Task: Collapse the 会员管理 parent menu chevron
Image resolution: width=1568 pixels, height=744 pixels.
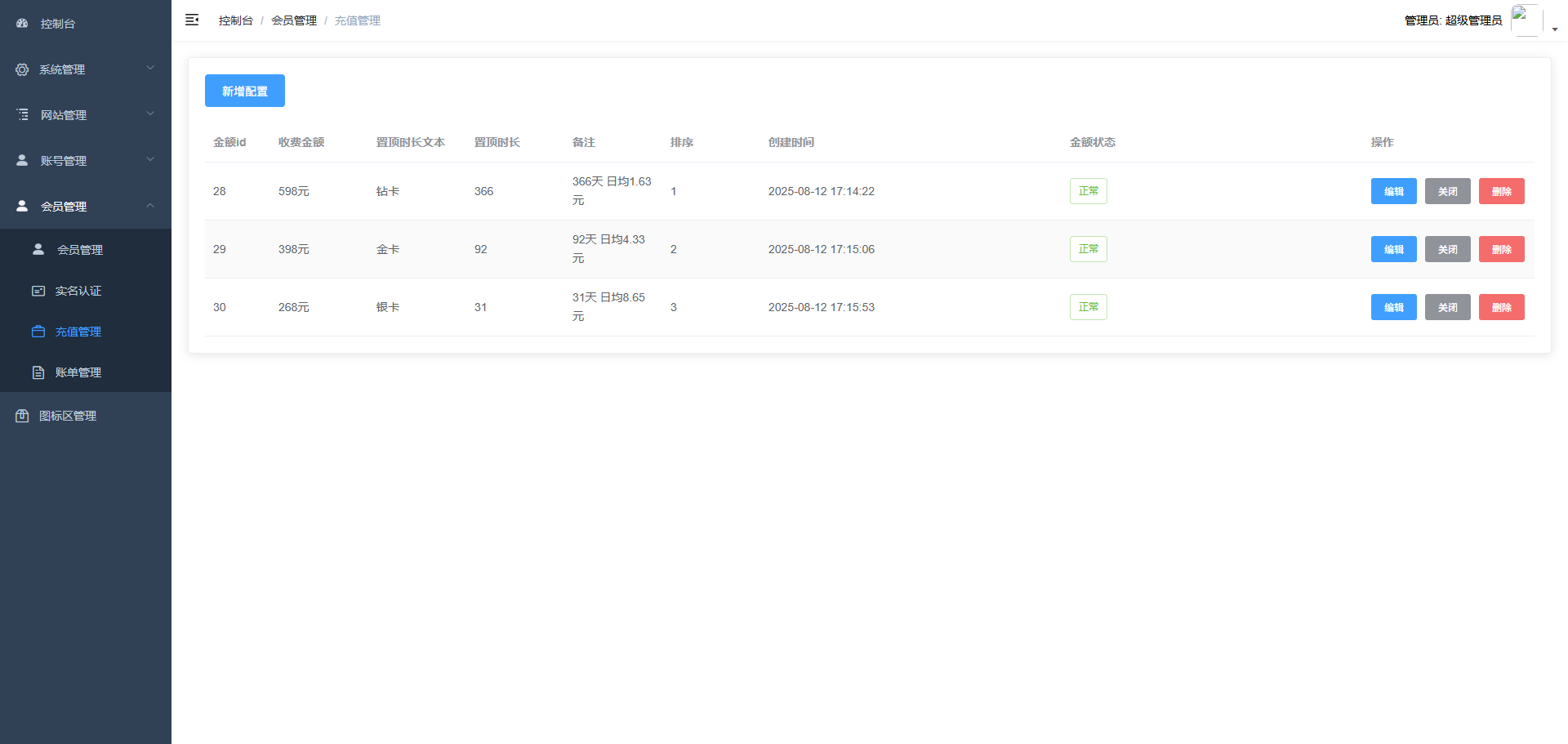Action: tap(150, 206)
